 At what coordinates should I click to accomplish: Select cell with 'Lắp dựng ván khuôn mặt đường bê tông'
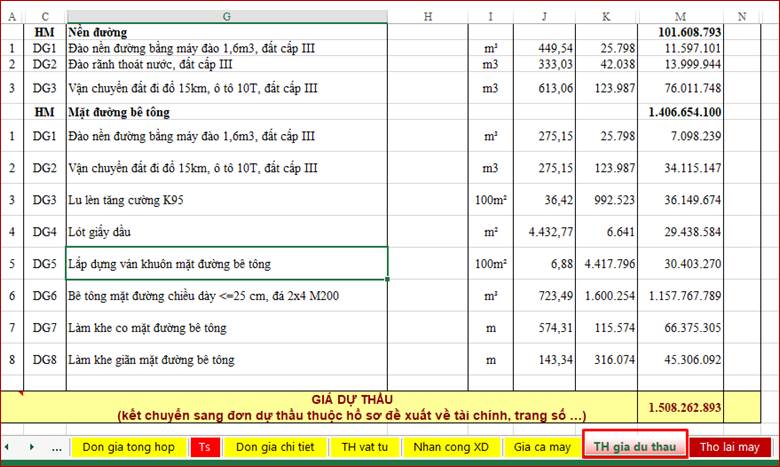(226, 264)
